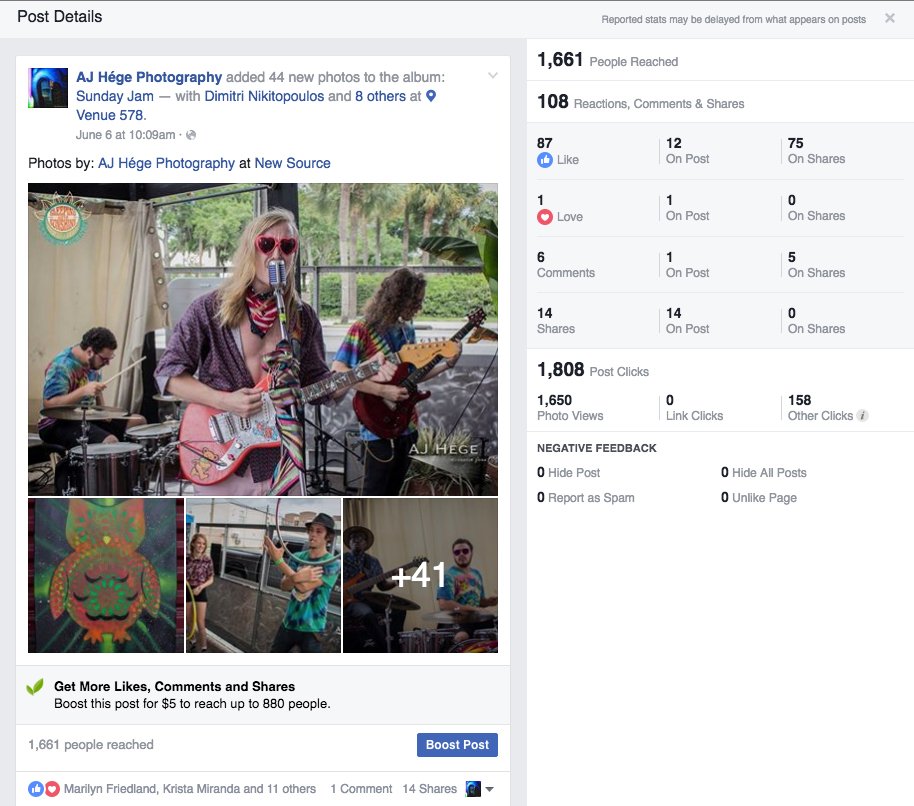The image size is (914, 806).
Task: Click the 0 Hide All Posts stat
Action: [x=764, y=473]
